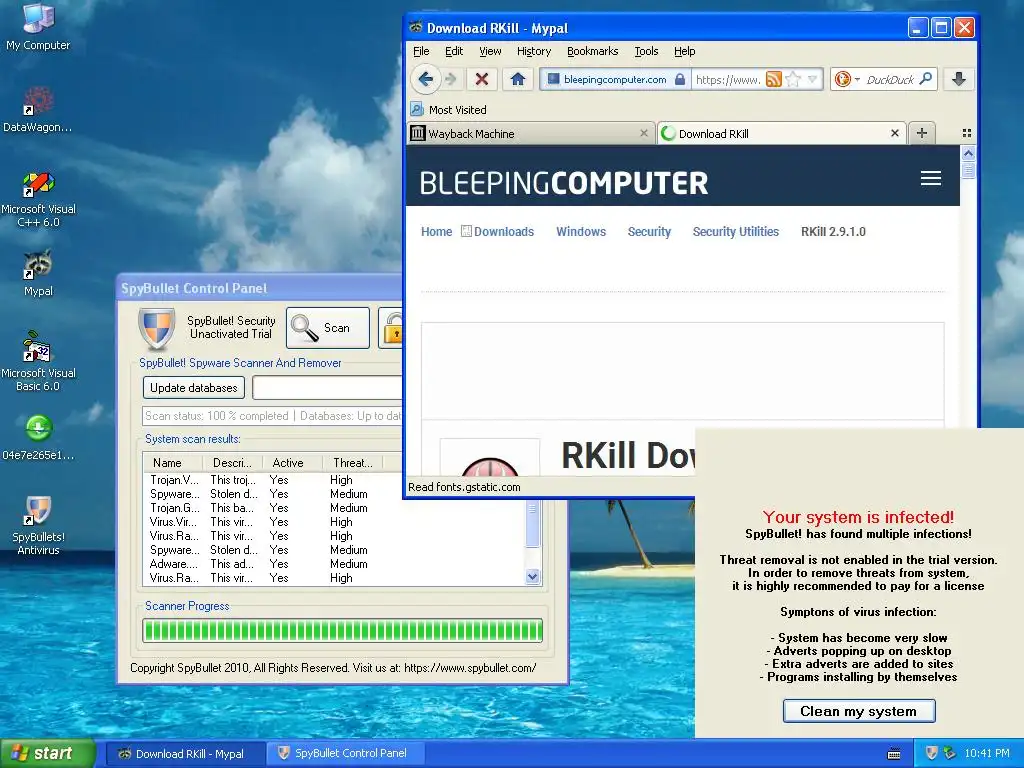The width and height of the screenshot is (1024, 768).
Task: Click Scan button in SpyBullet
Action: (x=328, y=328)
